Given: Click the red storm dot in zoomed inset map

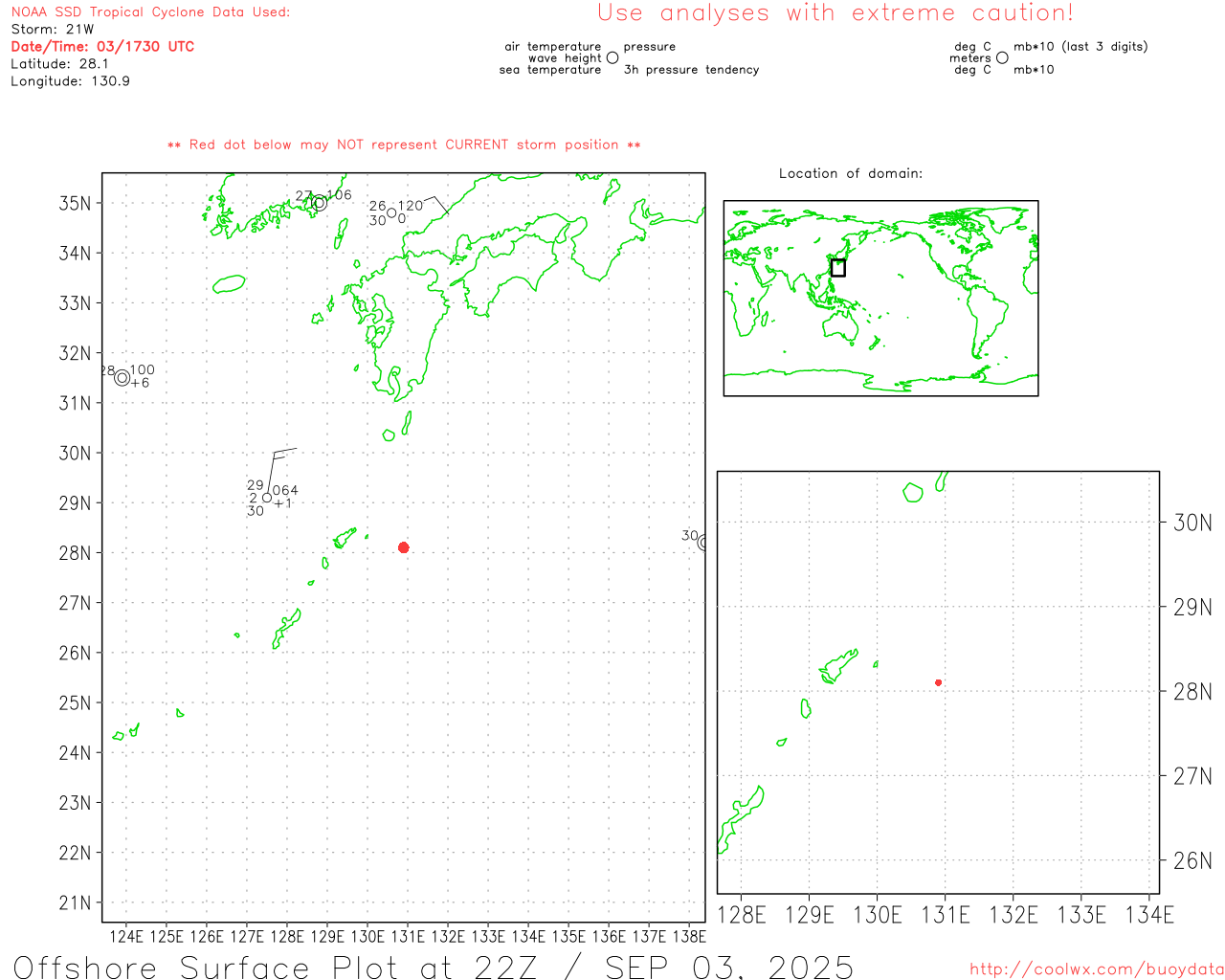Looking at the screenshot, I should (939, 682).
